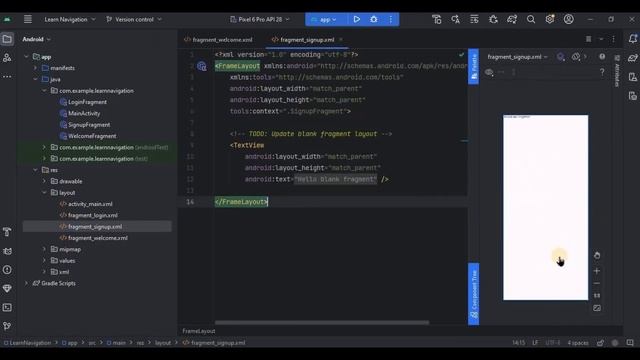The image size is (640, 360).
Task: Toggle read-only lock icon in status bar
Action: tap(600, 343)
